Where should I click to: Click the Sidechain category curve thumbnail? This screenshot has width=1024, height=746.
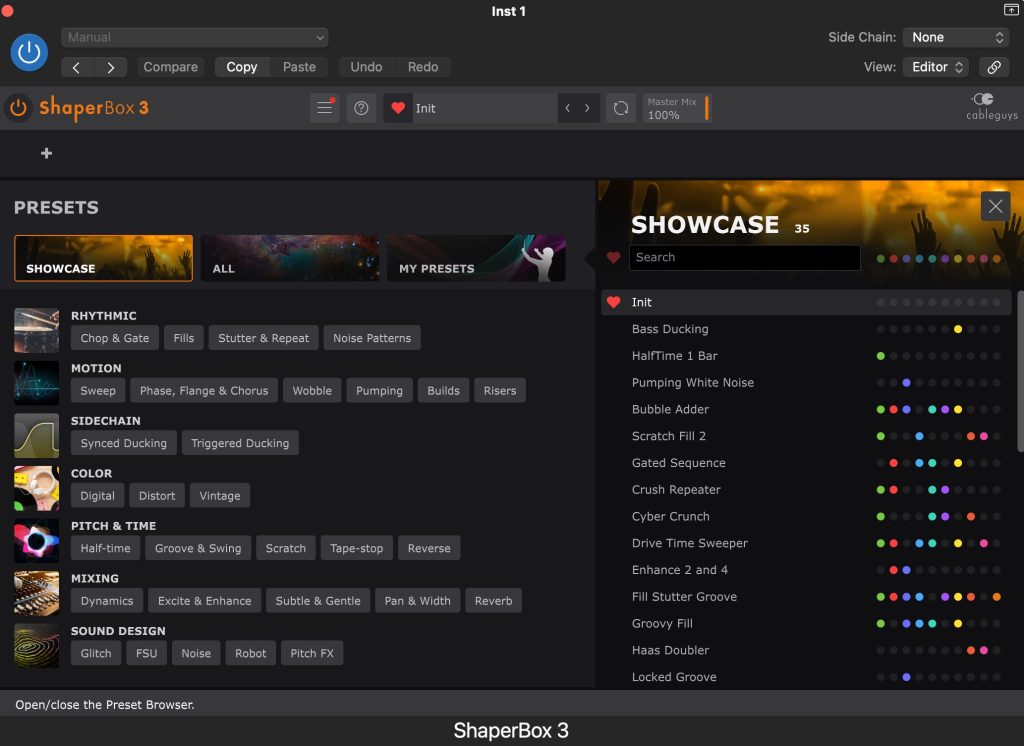37,436
